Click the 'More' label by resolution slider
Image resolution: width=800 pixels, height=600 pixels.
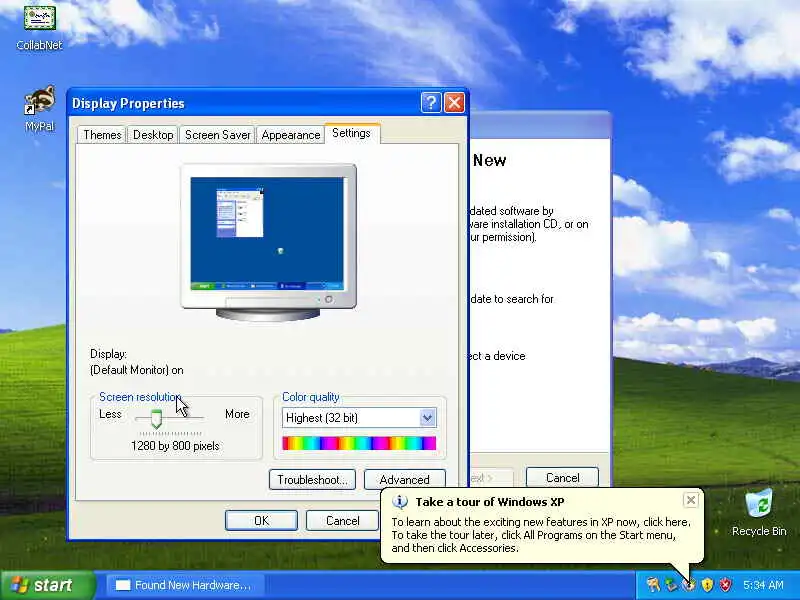237,414
